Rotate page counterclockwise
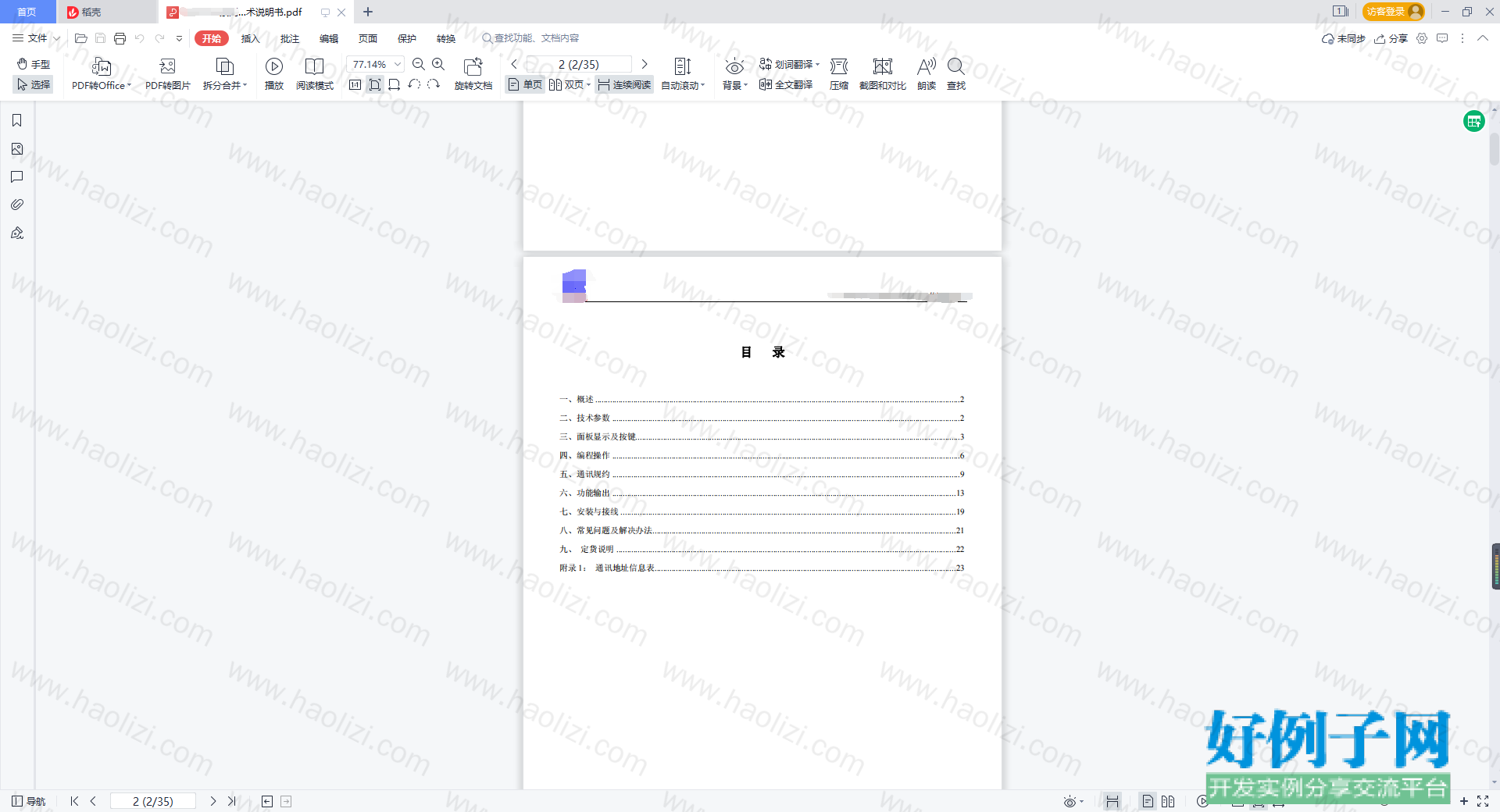Image resolution: width=1500 pixels, height=812 pixels. tap(414, 84)
